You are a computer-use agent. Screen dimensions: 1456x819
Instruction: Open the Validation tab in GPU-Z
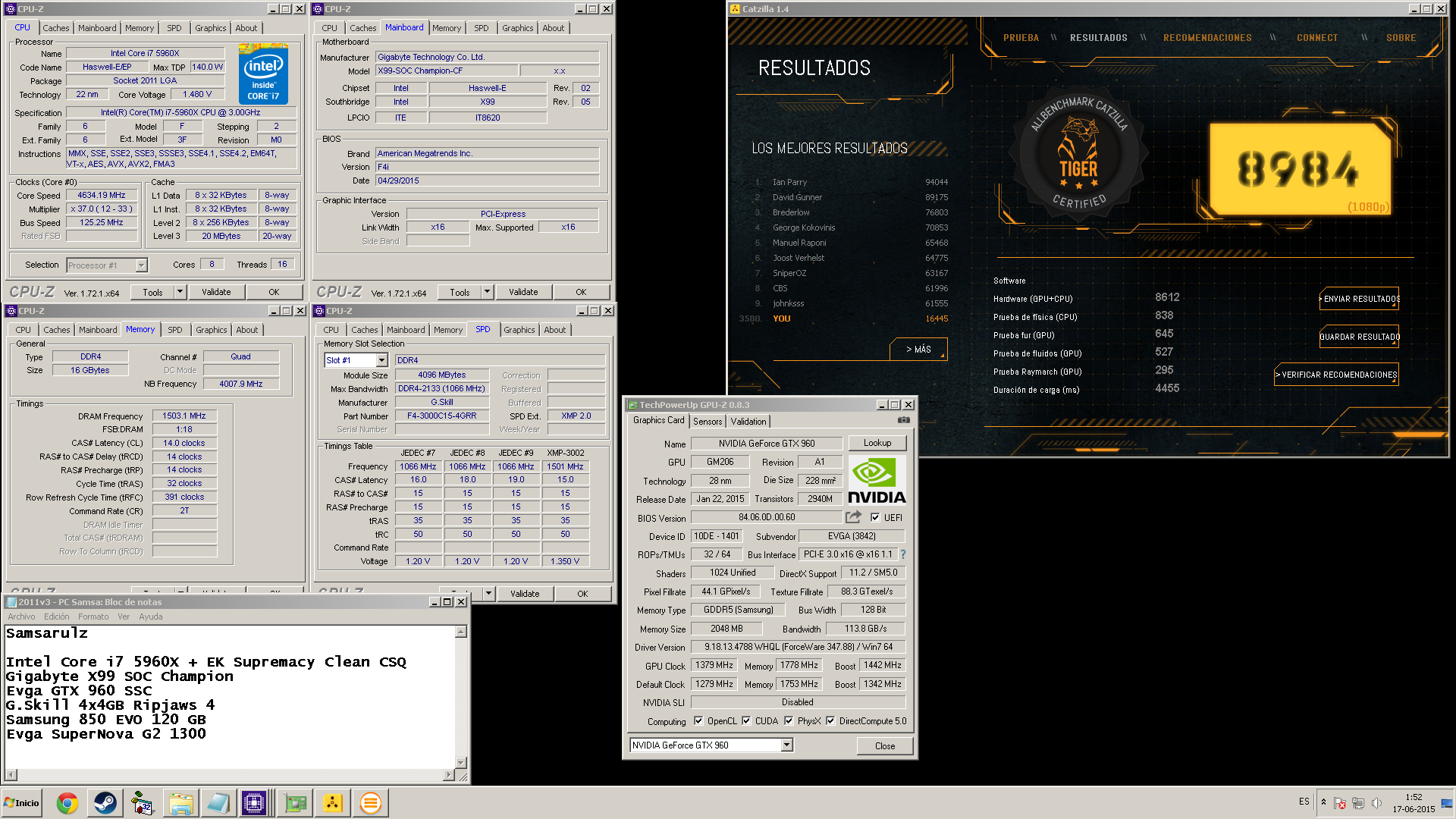coord(748,422)
